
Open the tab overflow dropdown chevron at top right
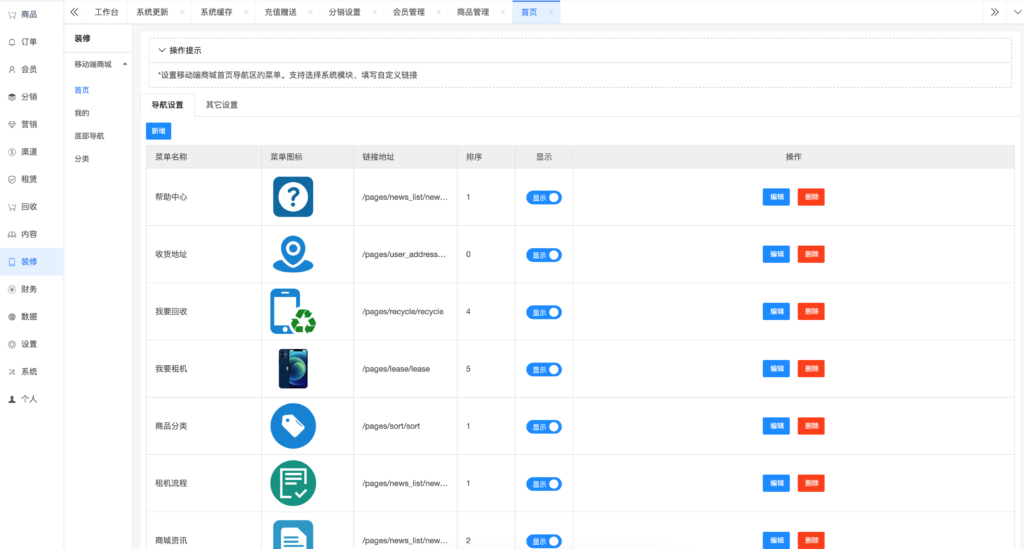click(x=1017, y=12)
